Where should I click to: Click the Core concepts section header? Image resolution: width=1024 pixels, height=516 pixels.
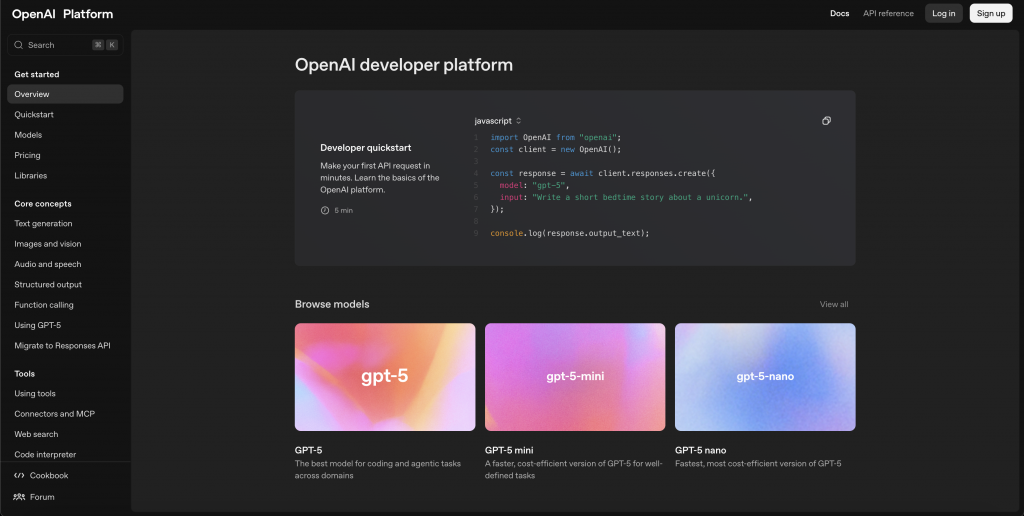click(43, 204)
